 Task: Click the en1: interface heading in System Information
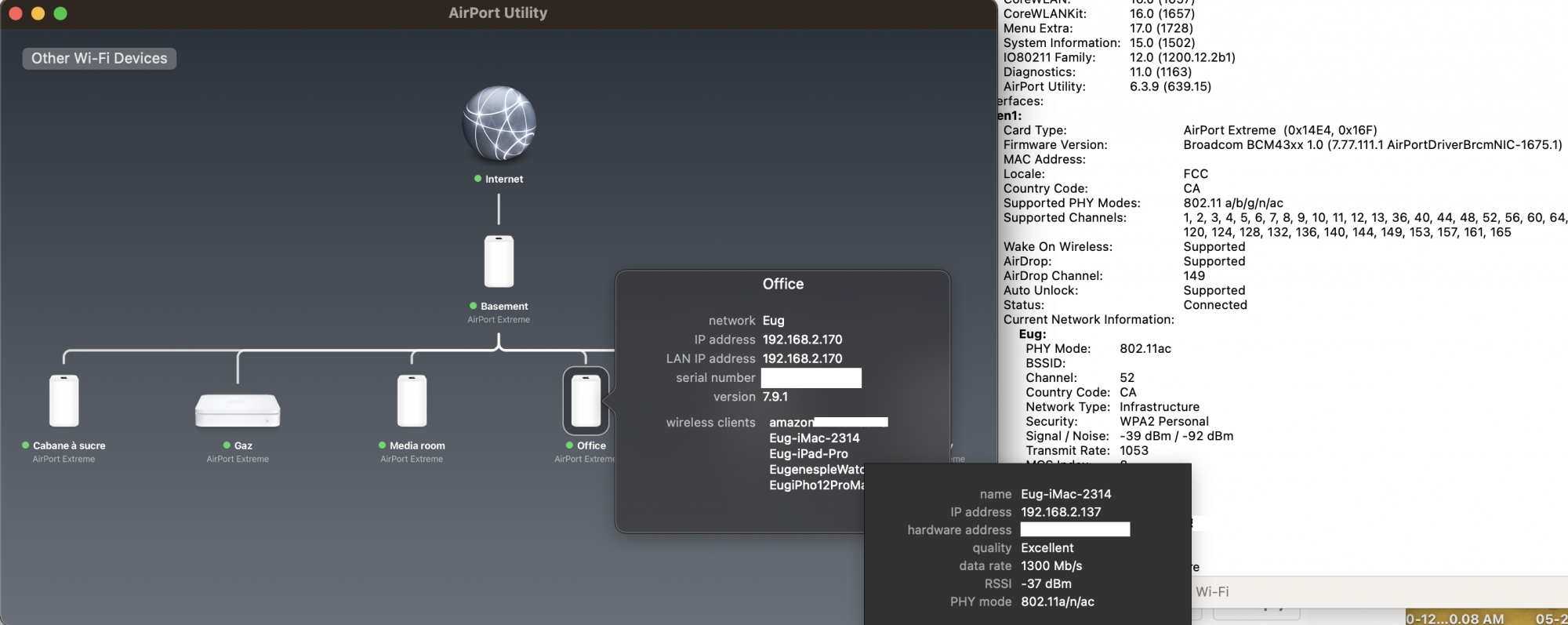pos(1010,116)
